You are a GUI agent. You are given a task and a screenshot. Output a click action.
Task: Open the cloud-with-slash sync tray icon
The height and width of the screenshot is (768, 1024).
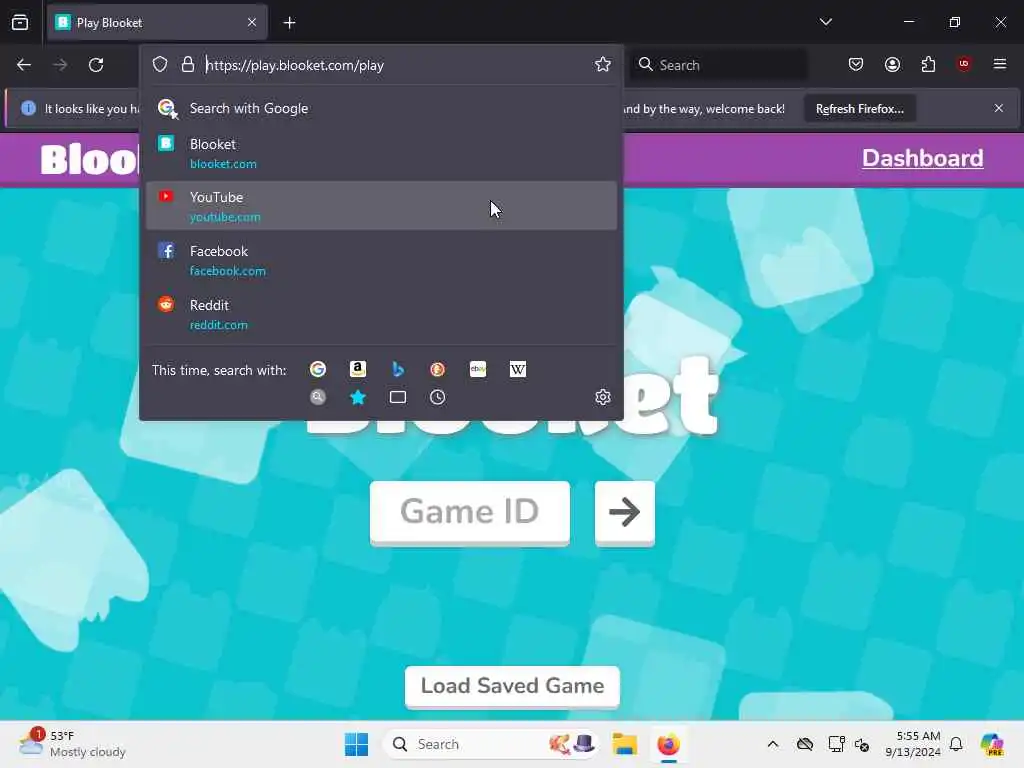tap(805, 744)
